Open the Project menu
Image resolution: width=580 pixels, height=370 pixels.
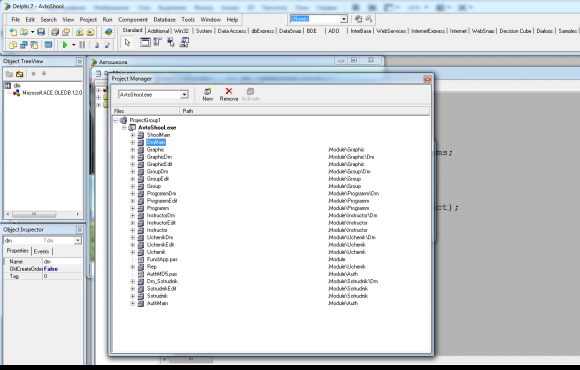click(88, 20)
